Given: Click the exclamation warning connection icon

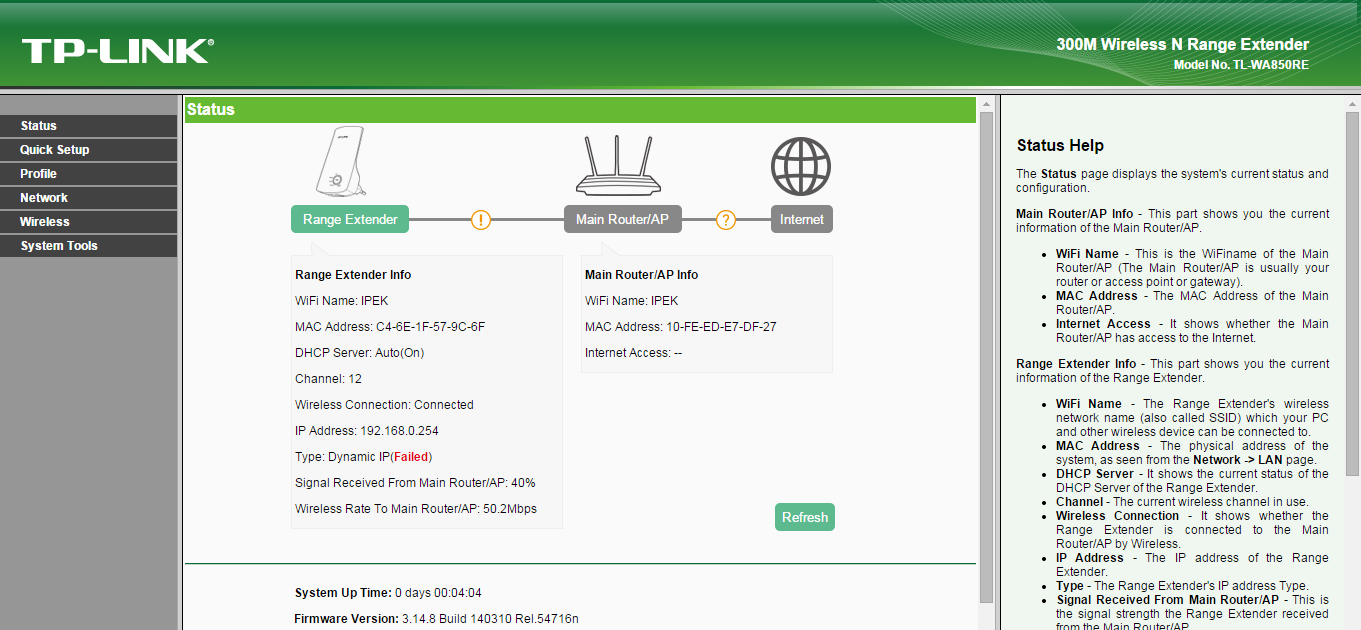Looking at the screenshot, I should [x=481, y=220].
